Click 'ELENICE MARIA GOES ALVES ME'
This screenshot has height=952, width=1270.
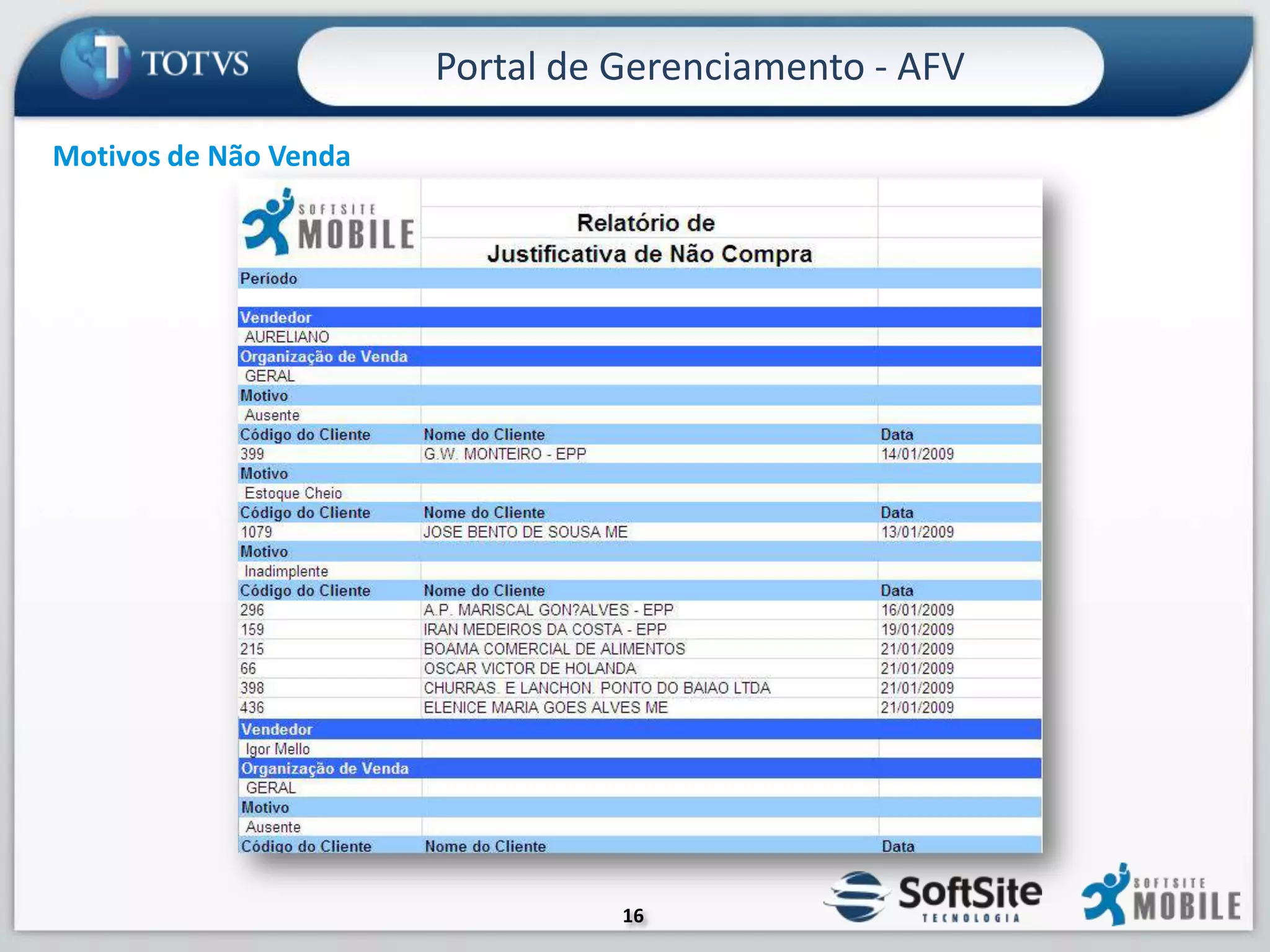point(546,707)
